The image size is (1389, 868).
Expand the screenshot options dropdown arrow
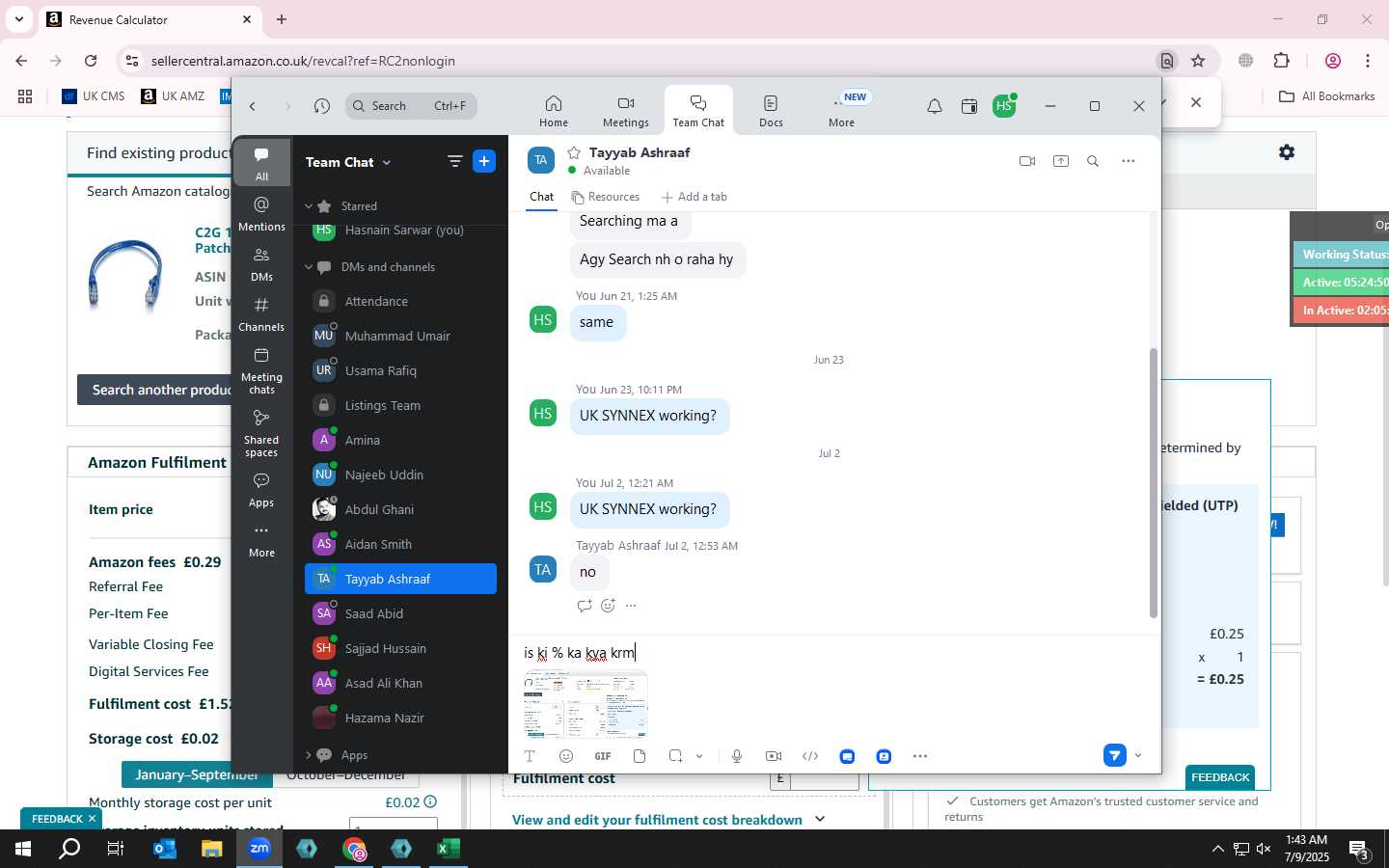699,756
